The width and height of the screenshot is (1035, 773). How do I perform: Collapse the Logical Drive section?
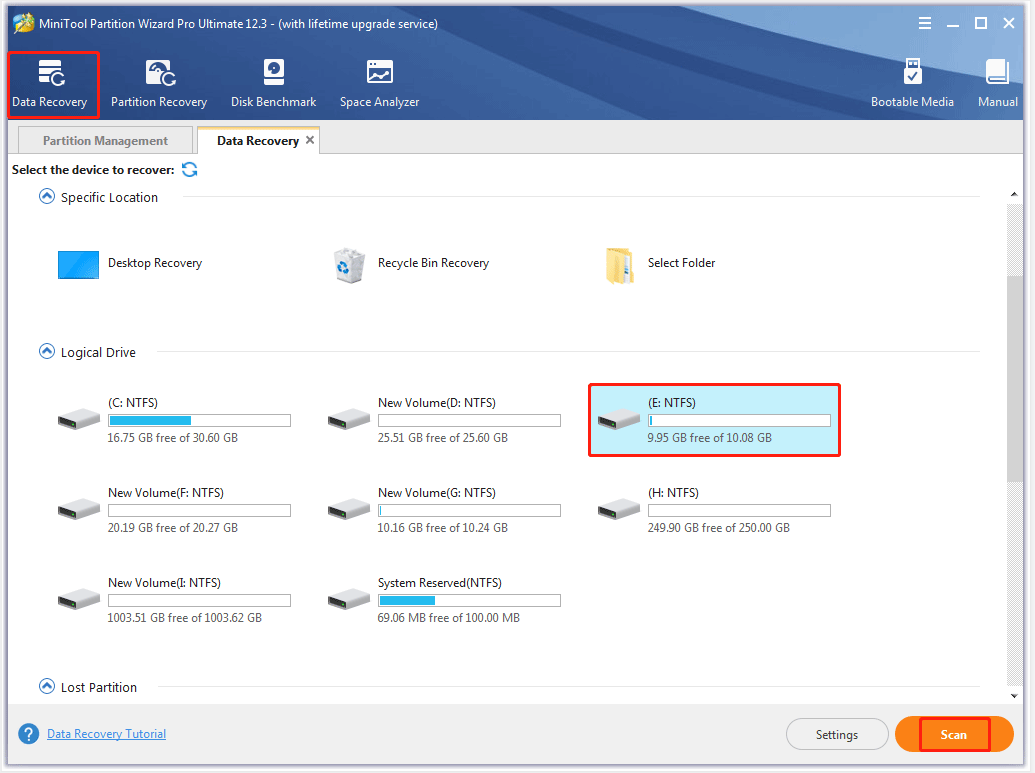(x=47, y=352)
